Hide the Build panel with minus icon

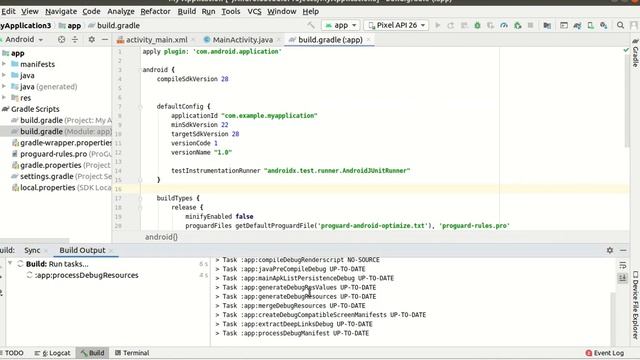click(623, 250)
